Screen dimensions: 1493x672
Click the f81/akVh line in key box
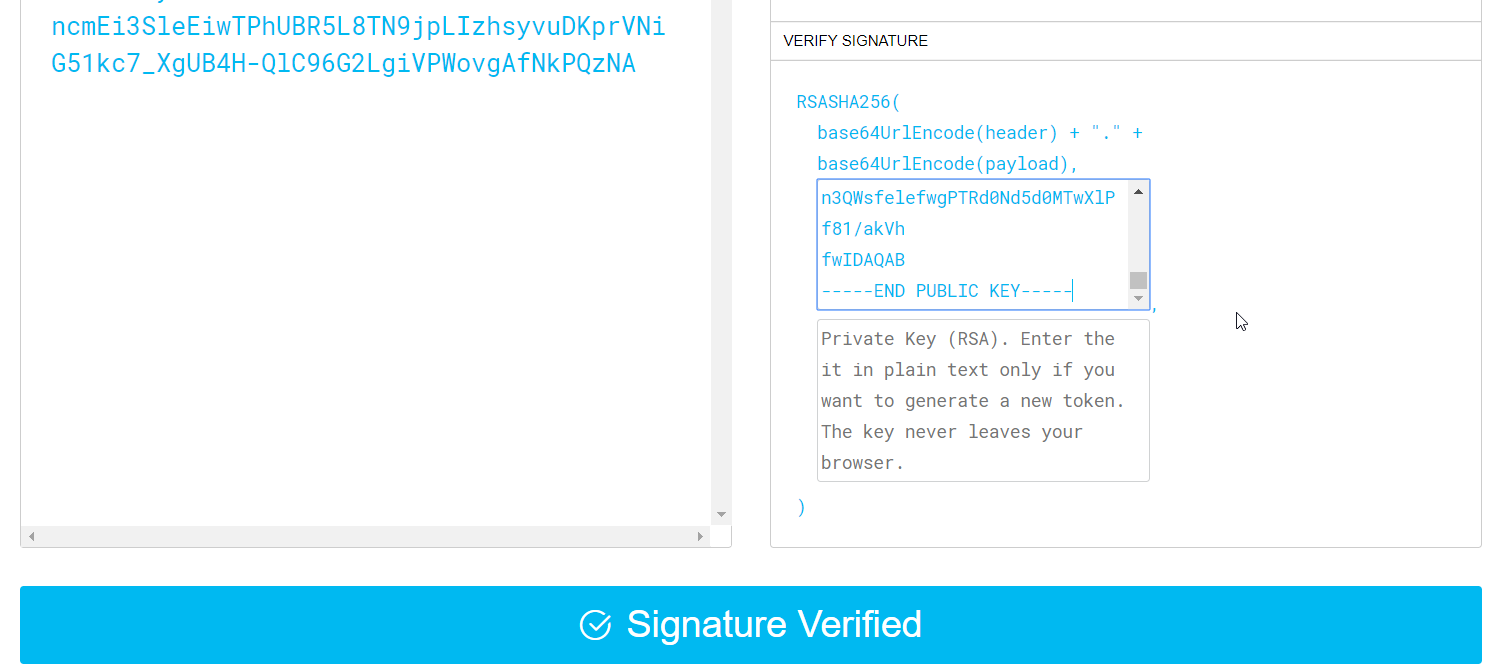pos(863,229)
